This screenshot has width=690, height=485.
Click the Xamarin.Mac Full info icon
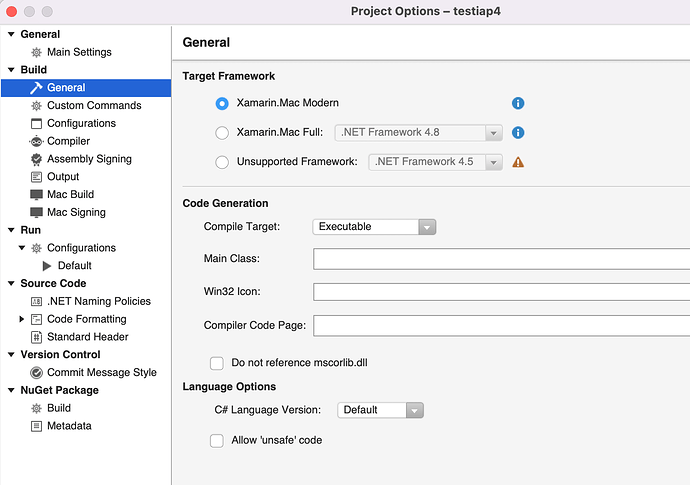coord(518,132)
